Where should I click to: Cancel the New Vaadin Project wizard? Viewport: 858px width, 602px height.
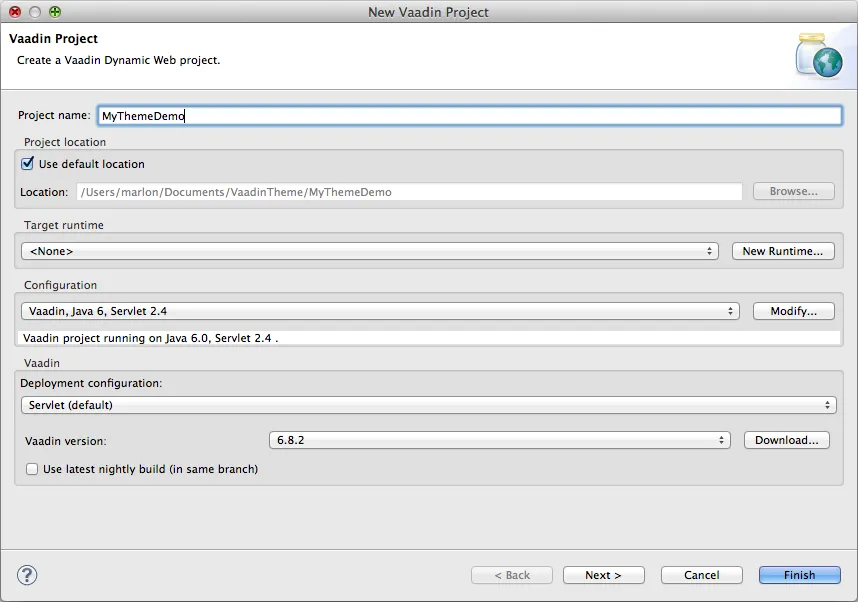click(701, 575)
